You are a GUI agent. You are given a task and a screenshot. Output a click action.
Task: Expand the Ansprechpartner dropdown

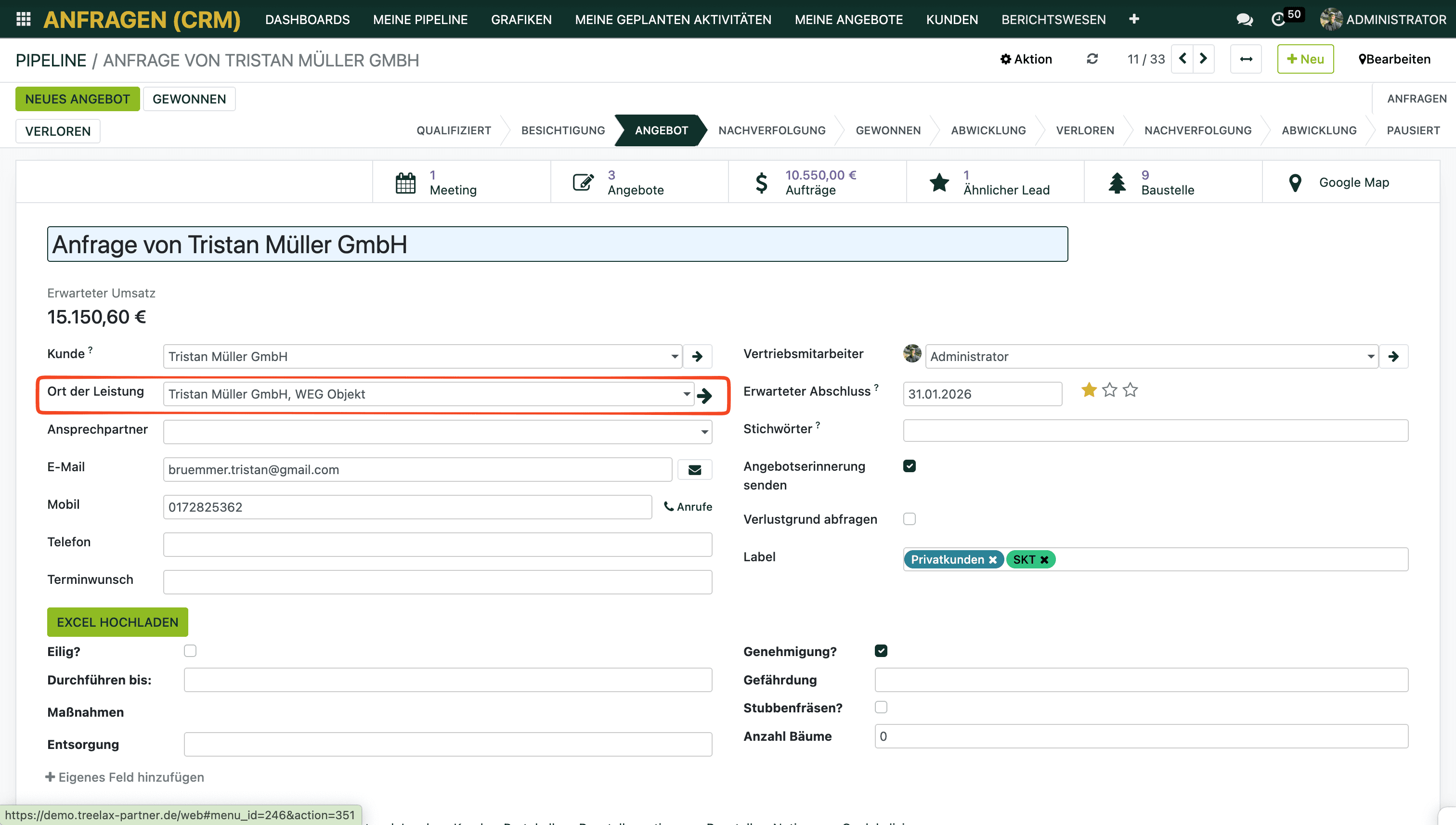tap(704, 432)
